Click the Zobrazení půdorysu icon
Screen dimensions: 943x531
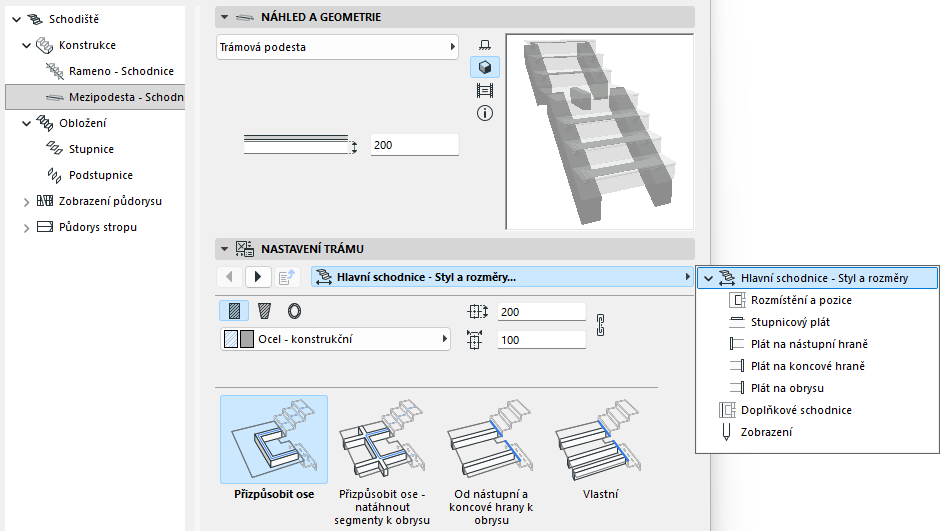[x=45, y=201]
